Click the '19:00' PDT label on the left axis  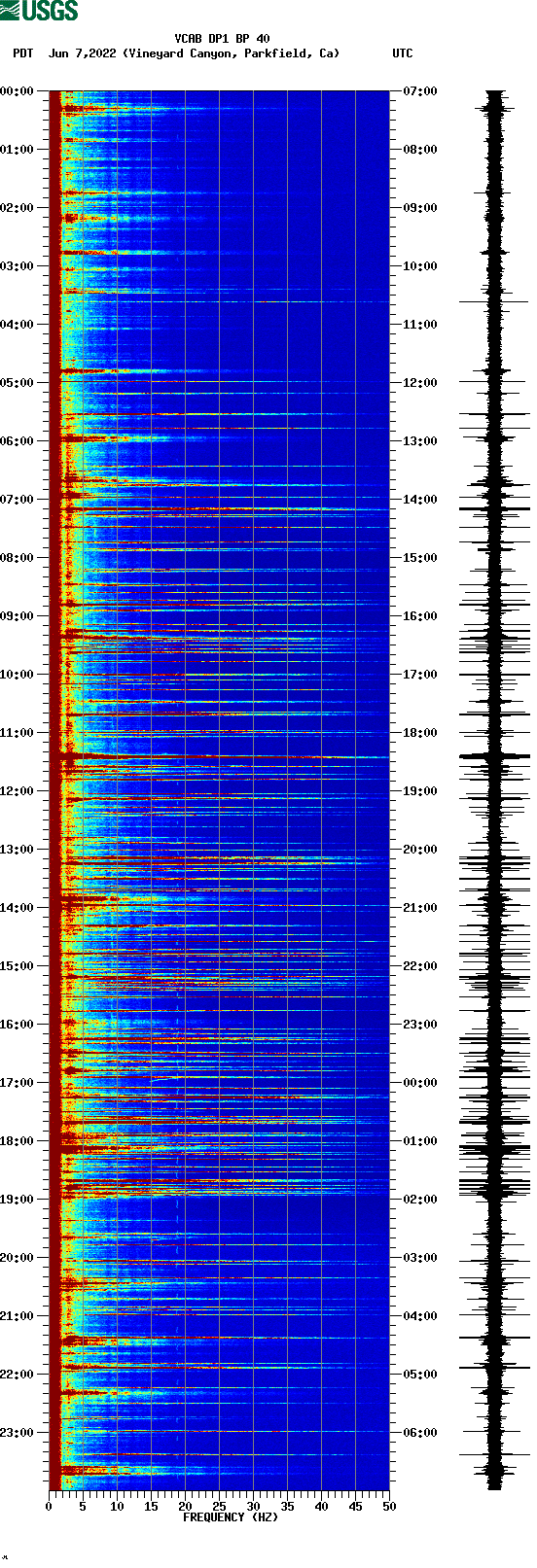[x=18, y=1200]
